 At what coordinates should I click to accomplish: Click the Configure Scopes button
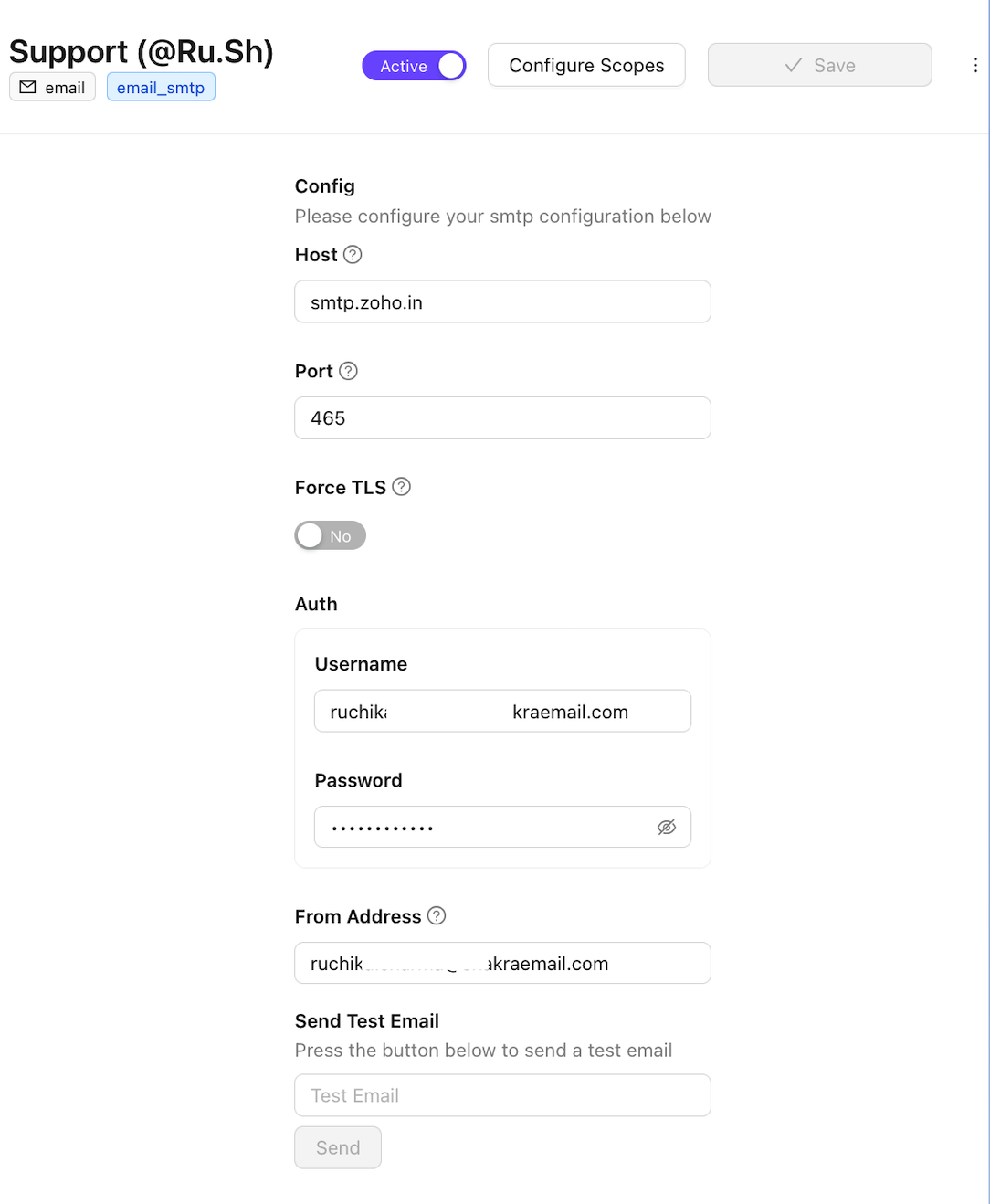586,65
